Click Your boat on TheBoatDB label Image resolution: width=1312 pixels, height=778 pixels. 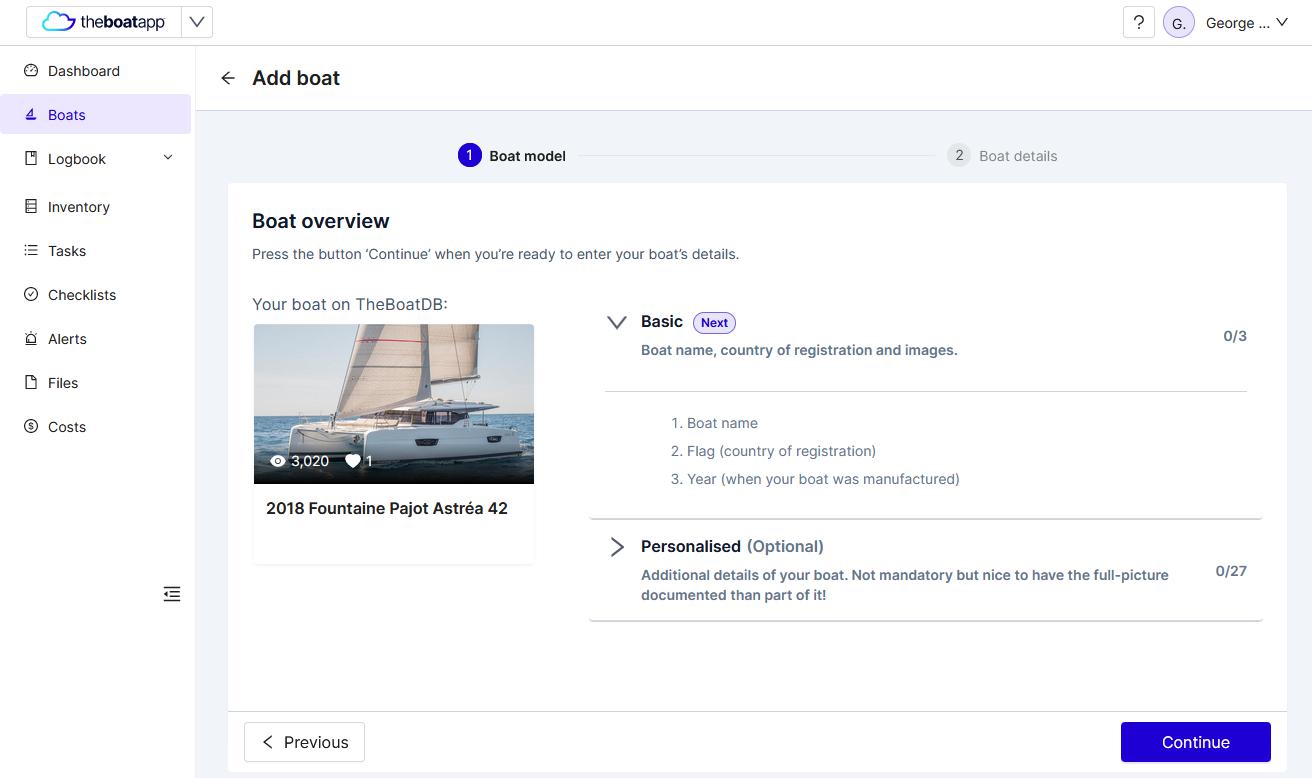point(350,304)
